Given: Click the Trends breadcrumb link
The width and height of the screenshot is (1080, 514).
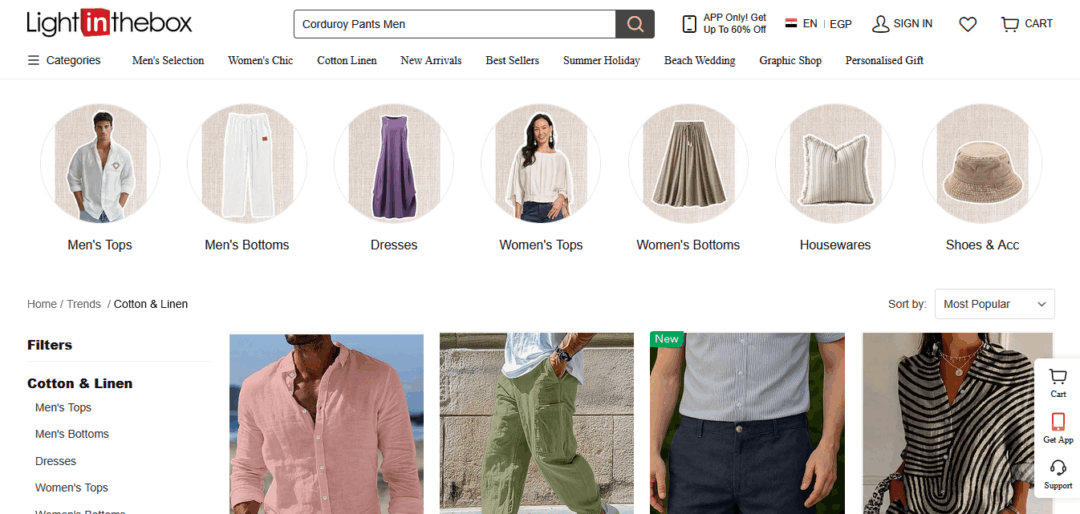Looking at the screenshot, I should pos(83,304).
